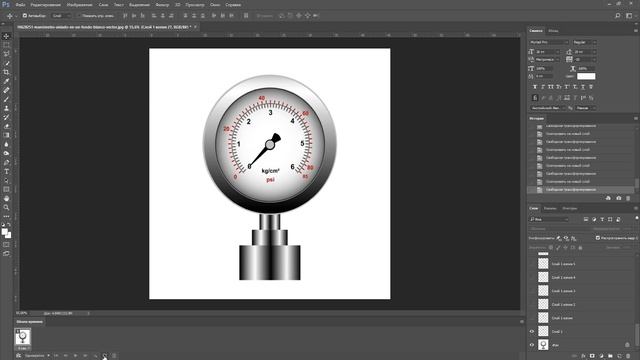Click the text color swatch in Character panel
The height and width of the screenshot is (360, 640).
586,76
